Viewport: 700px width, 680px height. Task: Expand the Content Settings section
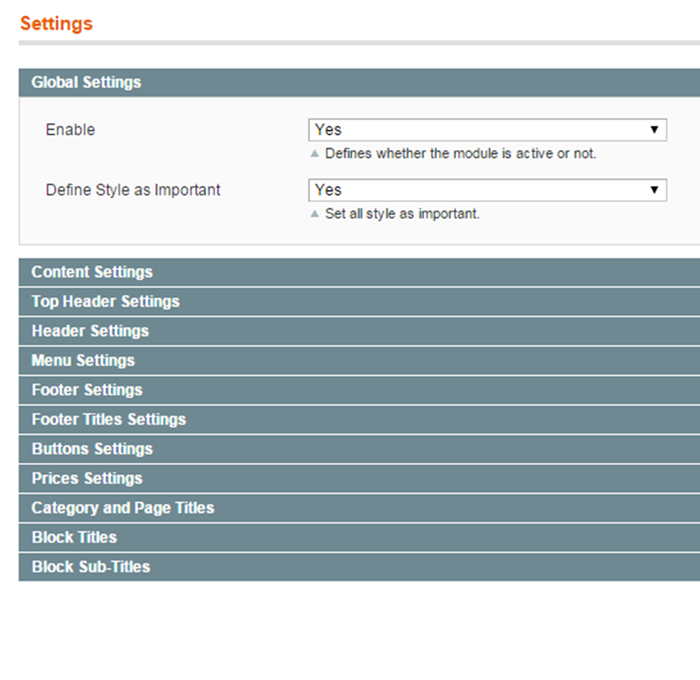tap(359, 272)
